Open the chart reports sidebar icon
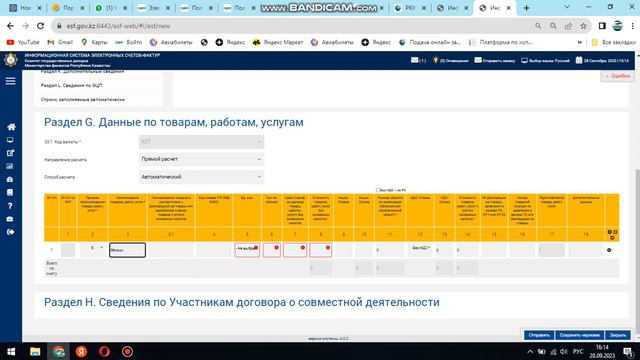Viewport: 640px width, 360px height. pos(10,166)
